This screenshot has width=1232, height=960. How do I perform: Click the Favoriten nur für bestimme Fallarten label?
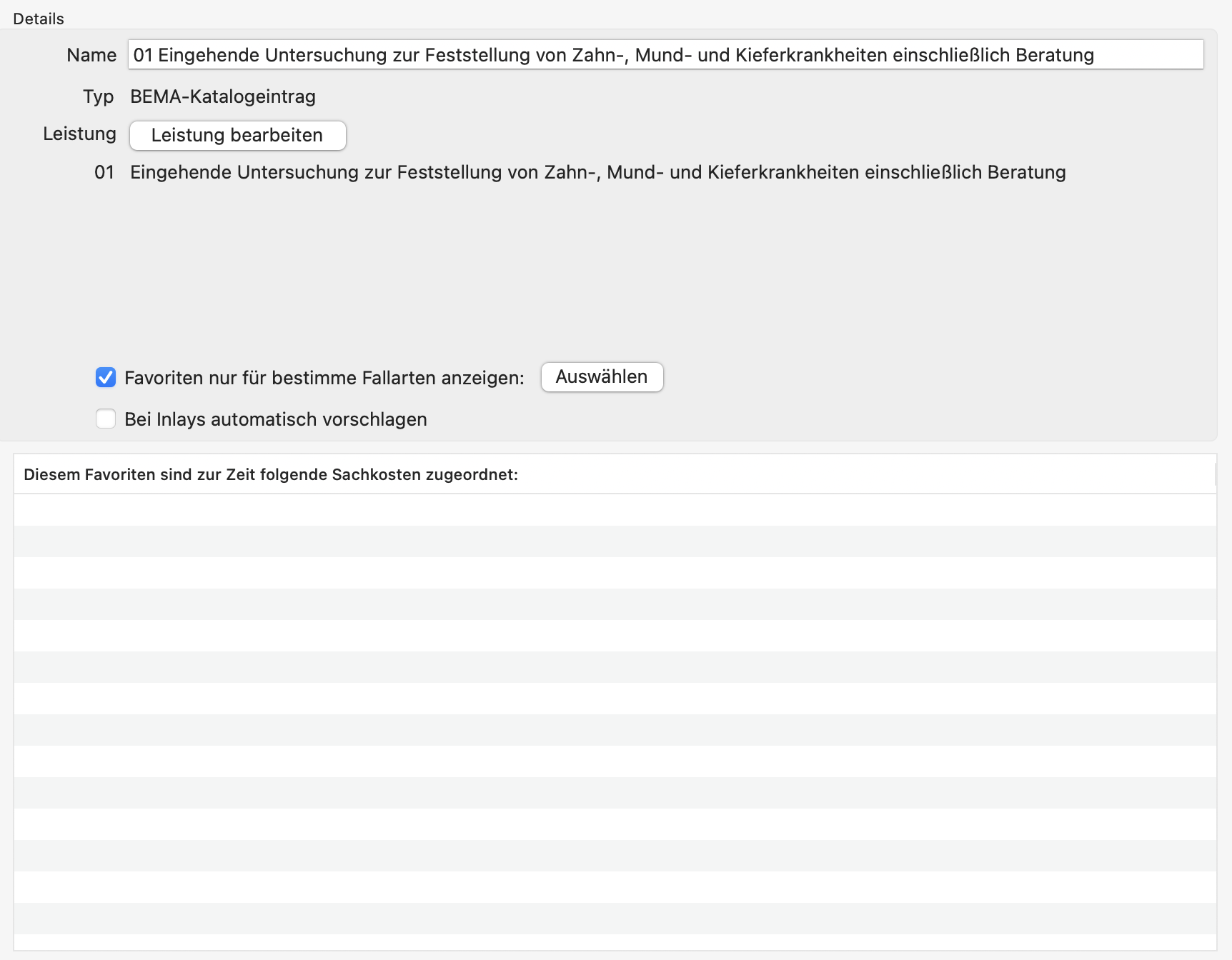click(324, 378)
